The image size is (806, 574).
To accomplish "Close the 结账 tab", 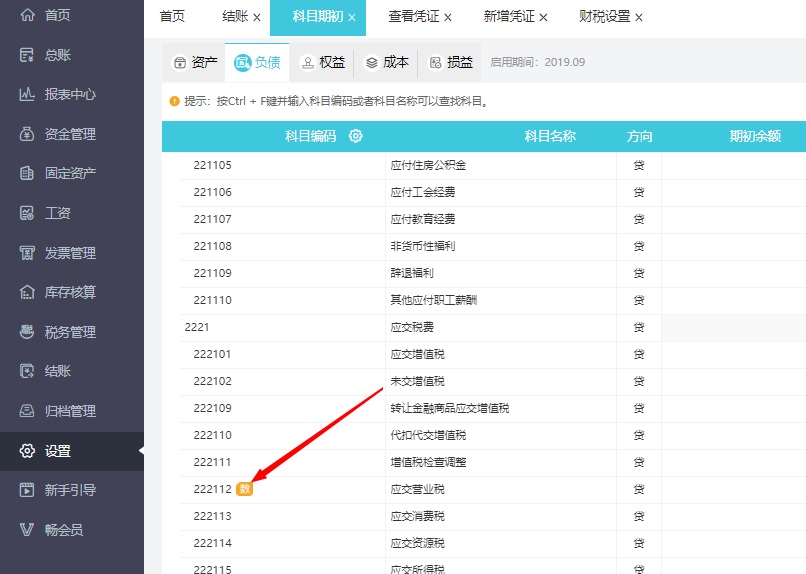I will (257, 17).
